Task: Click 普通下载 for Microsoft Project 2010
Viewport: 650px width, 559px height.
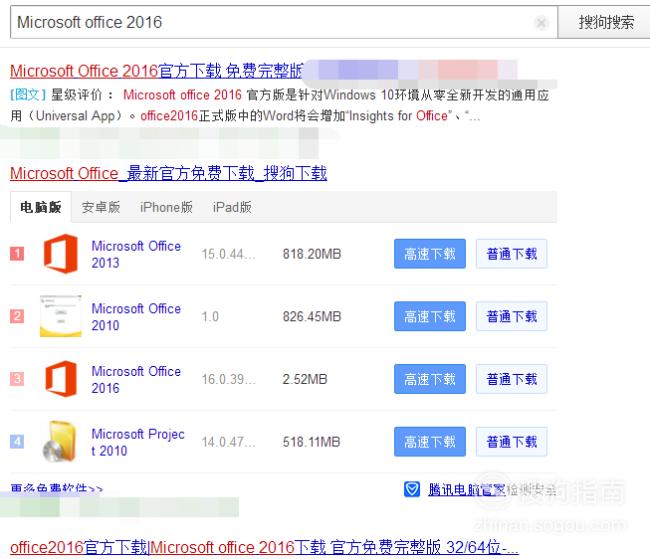Action: [512, 442]
